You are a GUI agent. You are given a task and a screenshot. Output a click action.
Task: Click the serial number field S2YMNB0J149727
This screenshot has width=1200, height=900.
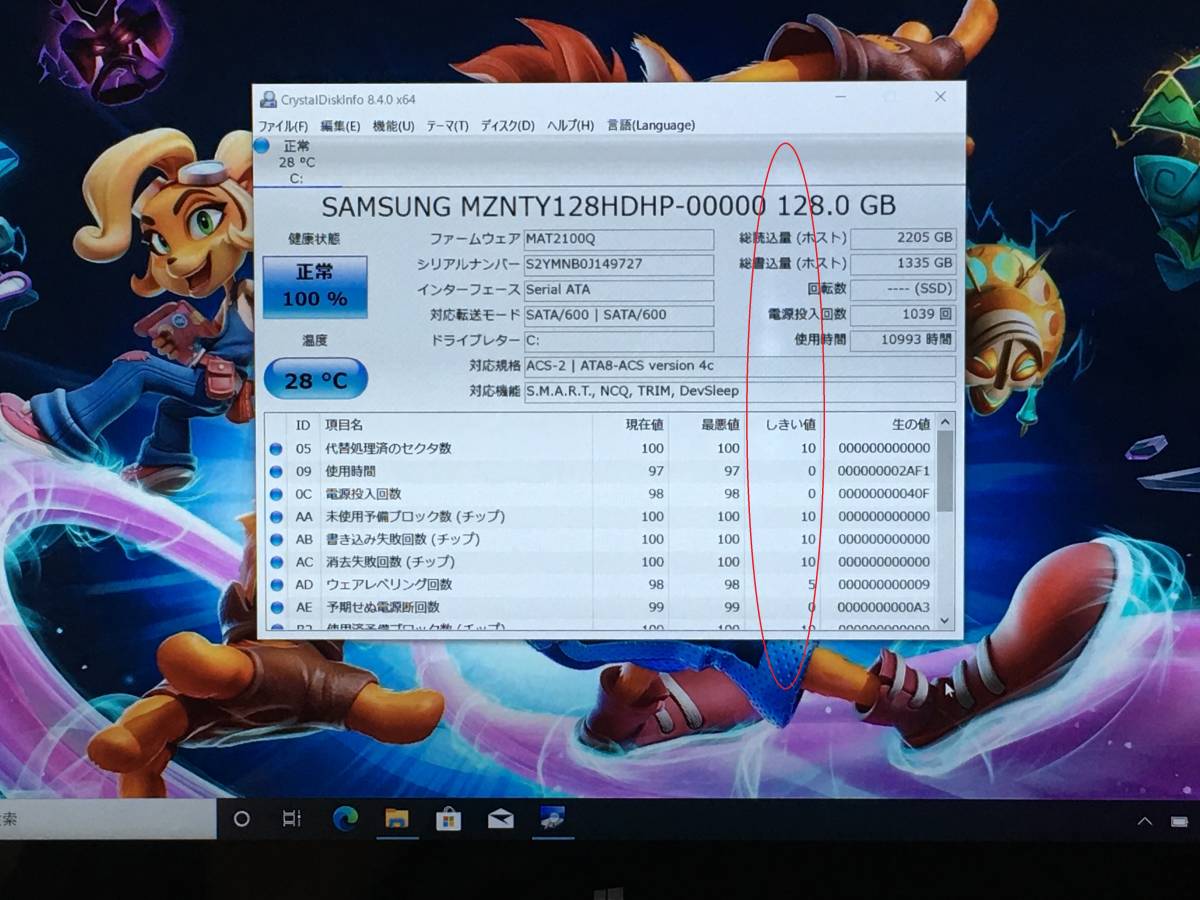click(619, 265)
